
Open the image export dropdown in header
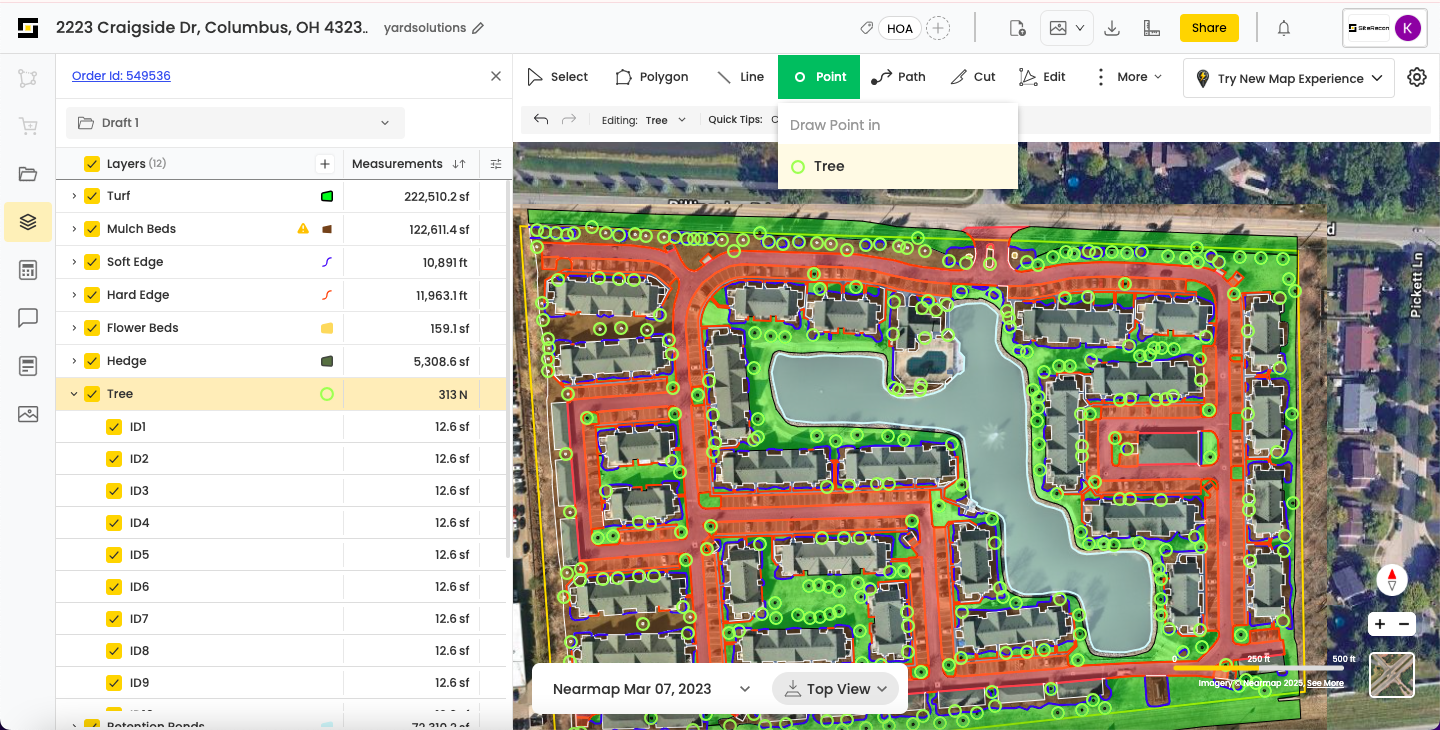click(x=1067, y=28)
